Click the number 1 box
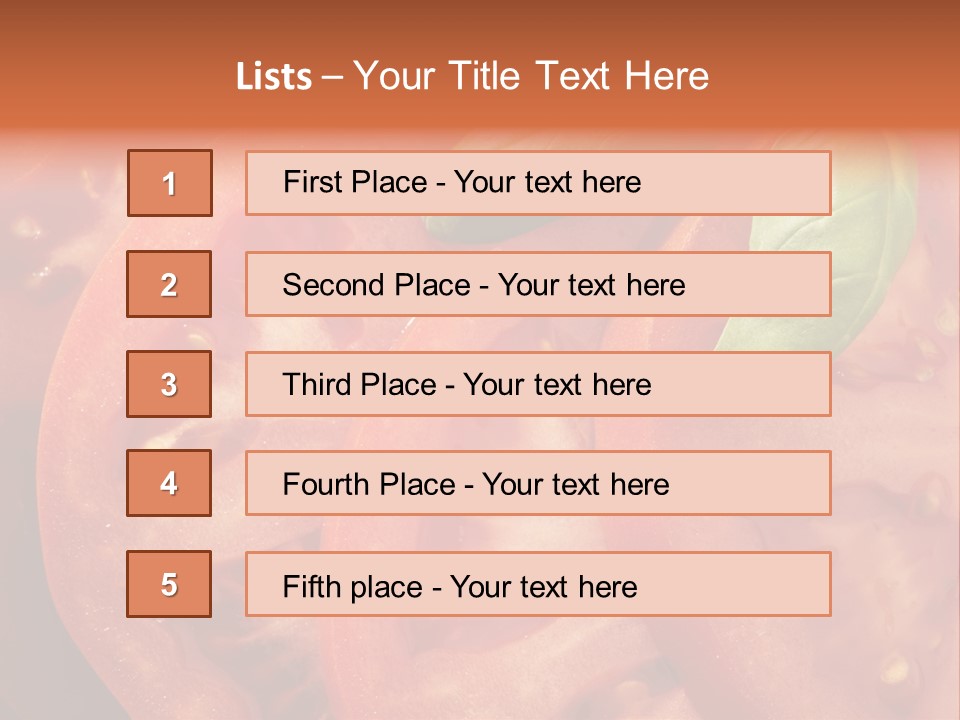 point(170,183)
